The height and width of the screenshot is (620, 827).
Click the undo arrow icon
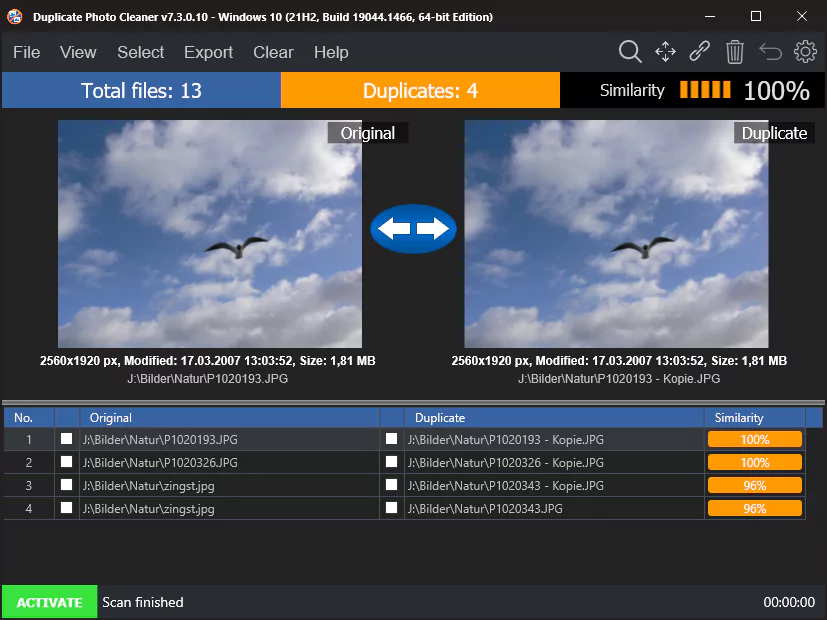[x=770, y=51]
